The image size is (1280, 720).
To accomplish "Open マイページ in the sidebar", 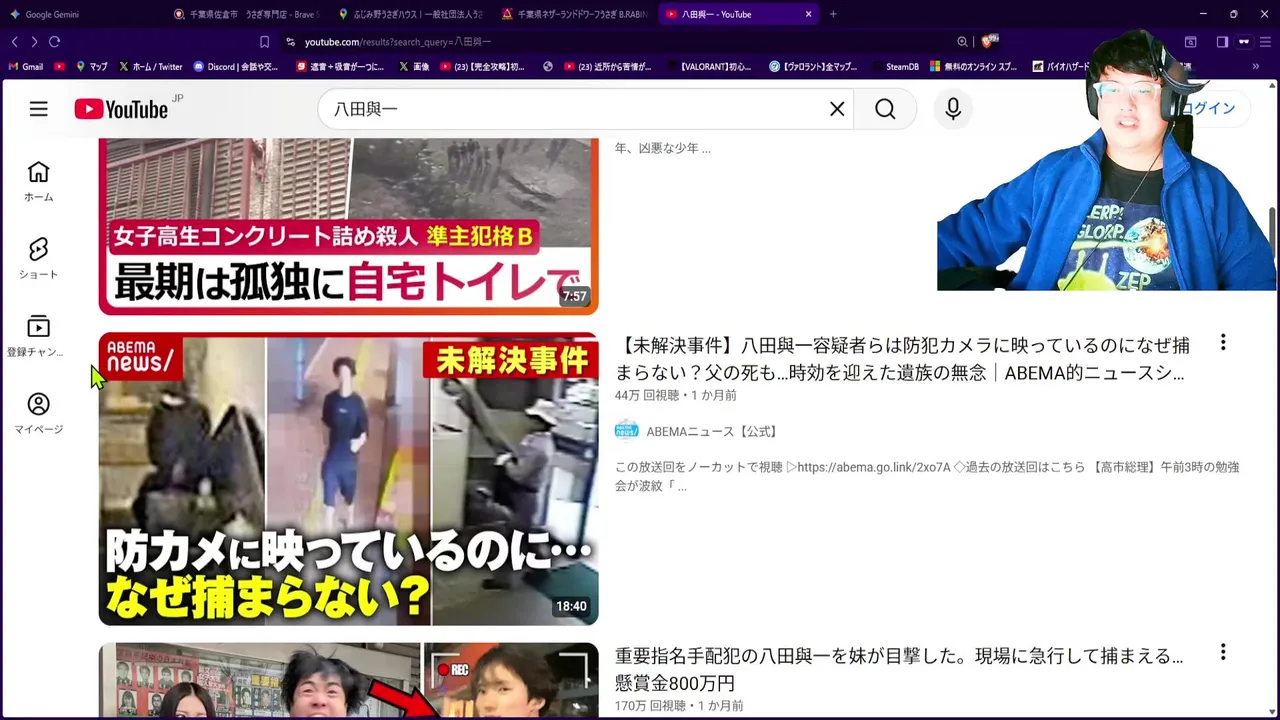I will (38, 413).
